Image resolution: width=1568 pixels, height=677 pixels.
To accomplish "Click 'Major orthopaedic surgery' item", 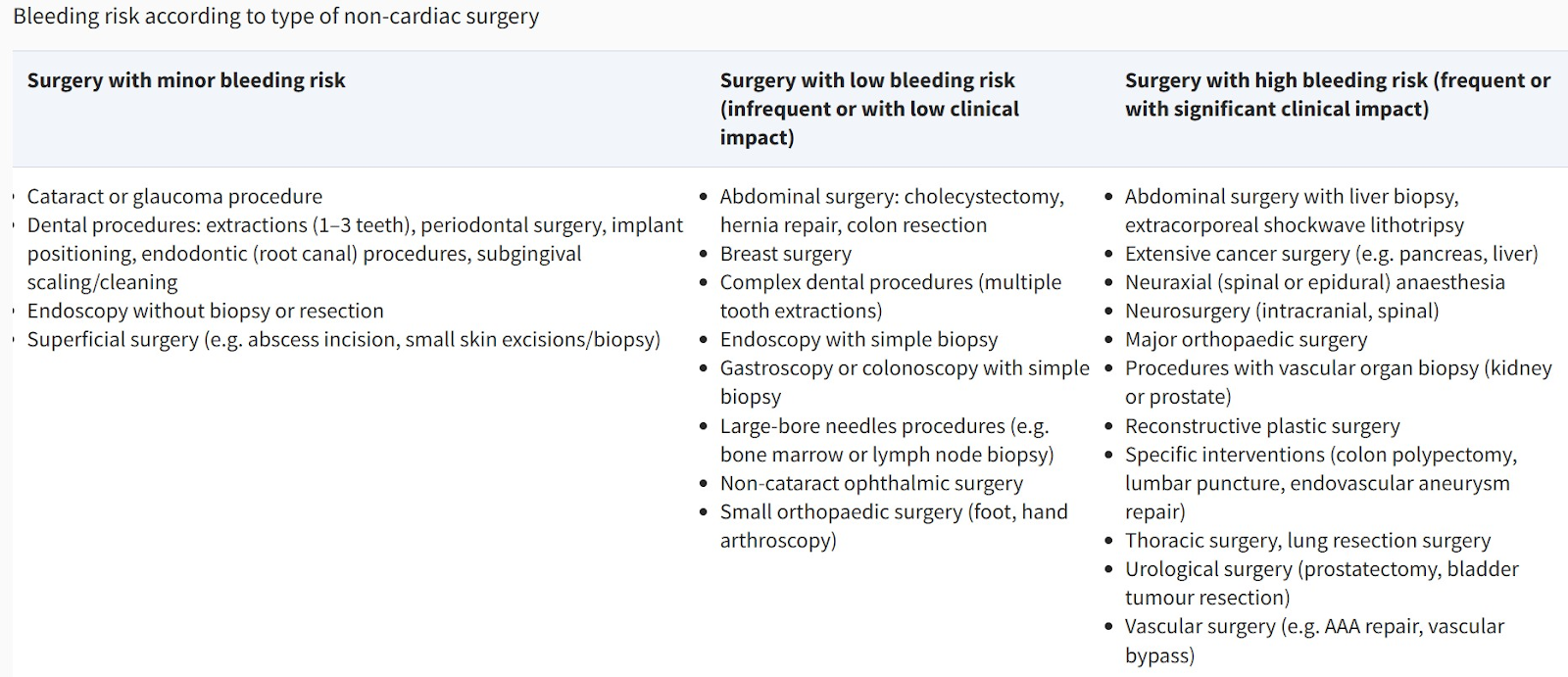I will point(1246,339).
